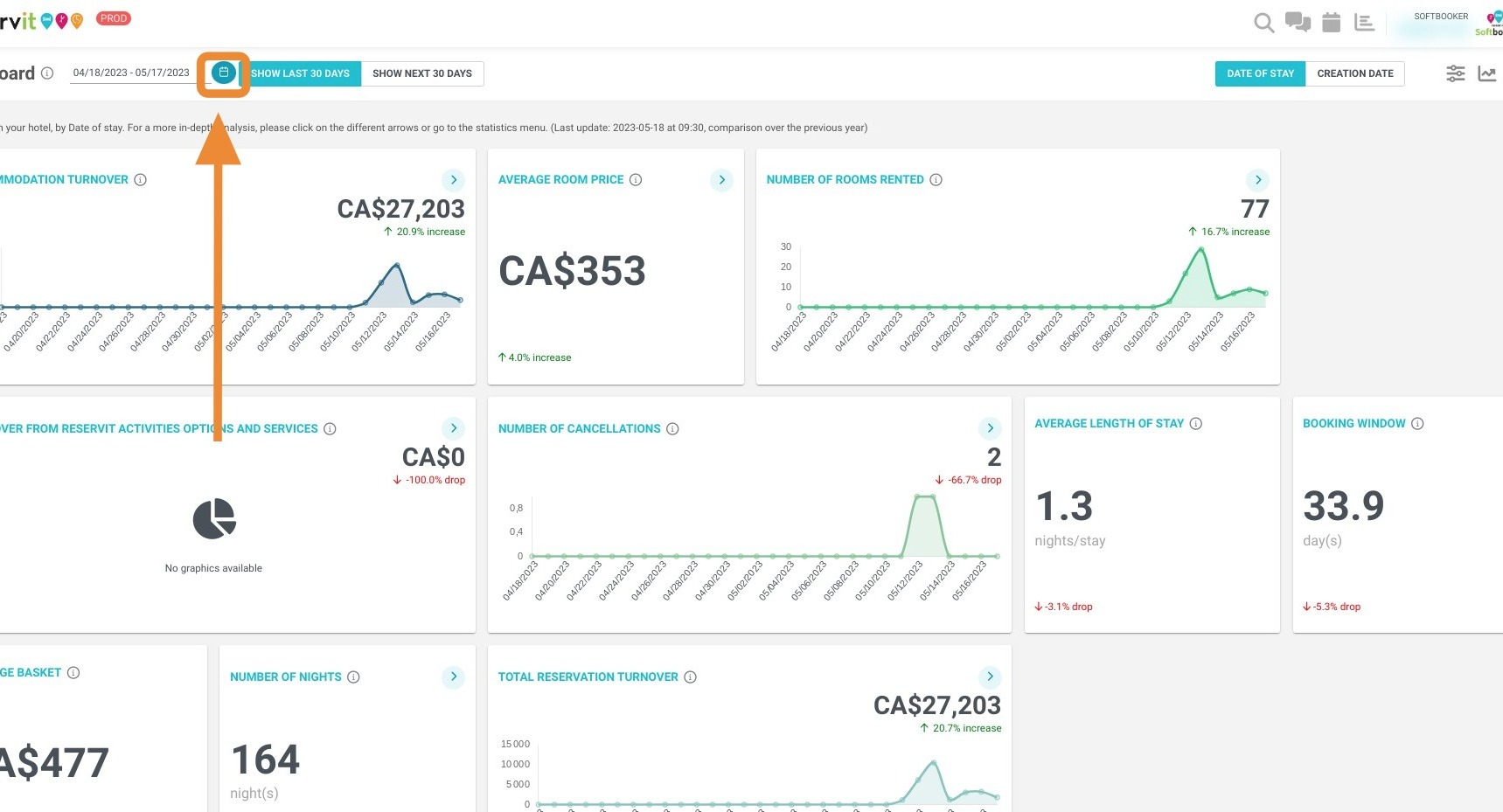Open the bar chart statistics icon
The height and width of the screenshot is (812, 1503).
[1364, 22]
